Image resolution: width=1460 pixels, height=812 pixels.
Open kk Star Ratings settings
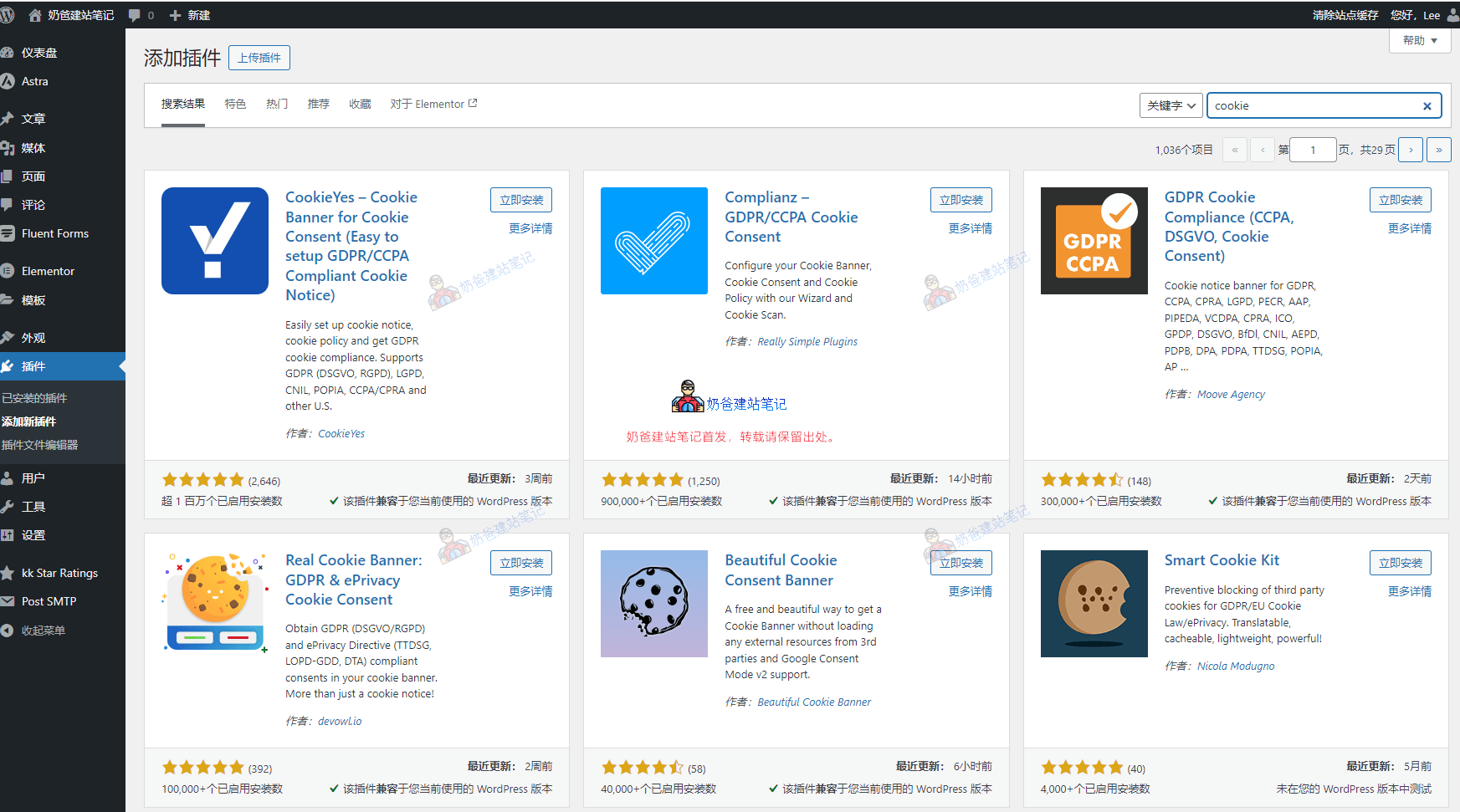59,573
